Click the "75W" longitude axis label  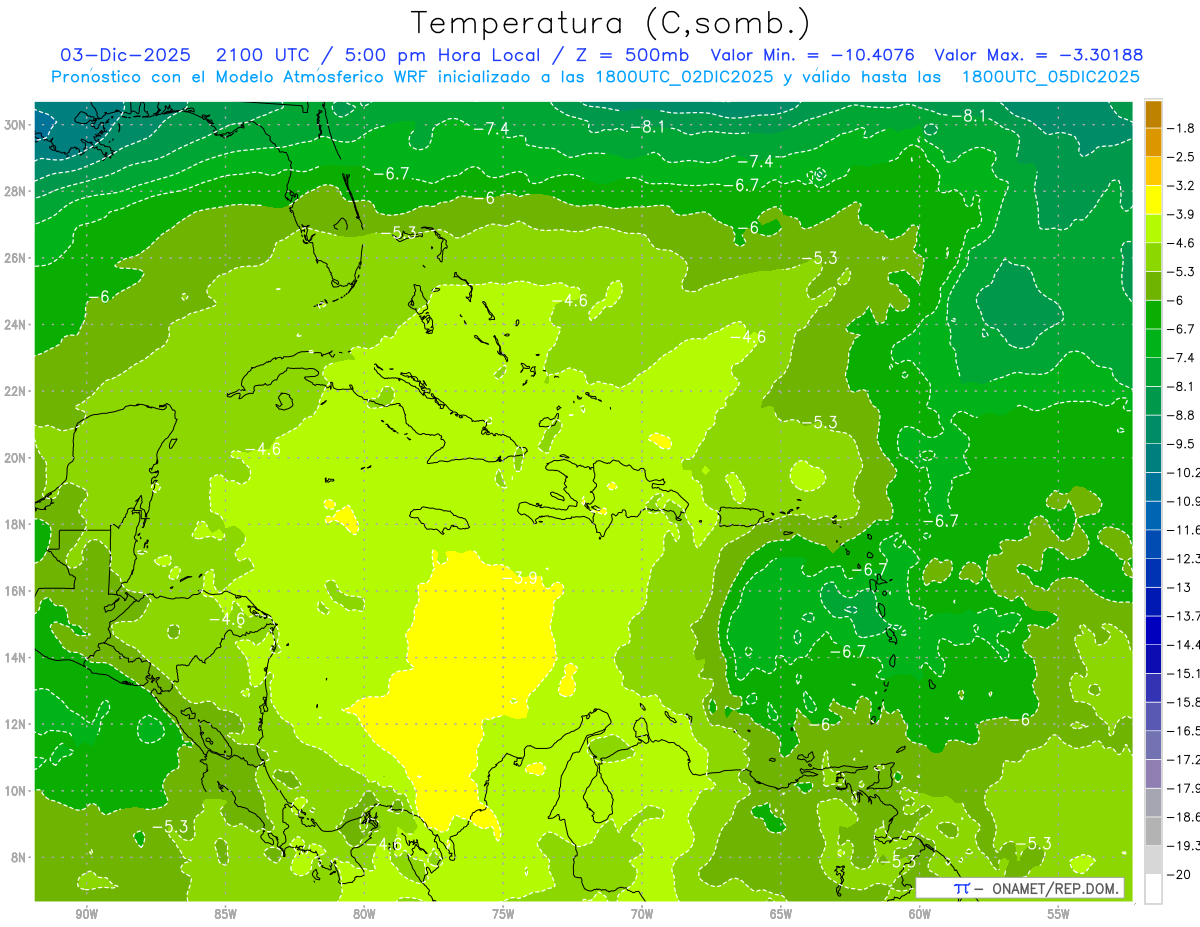(503, 914)
